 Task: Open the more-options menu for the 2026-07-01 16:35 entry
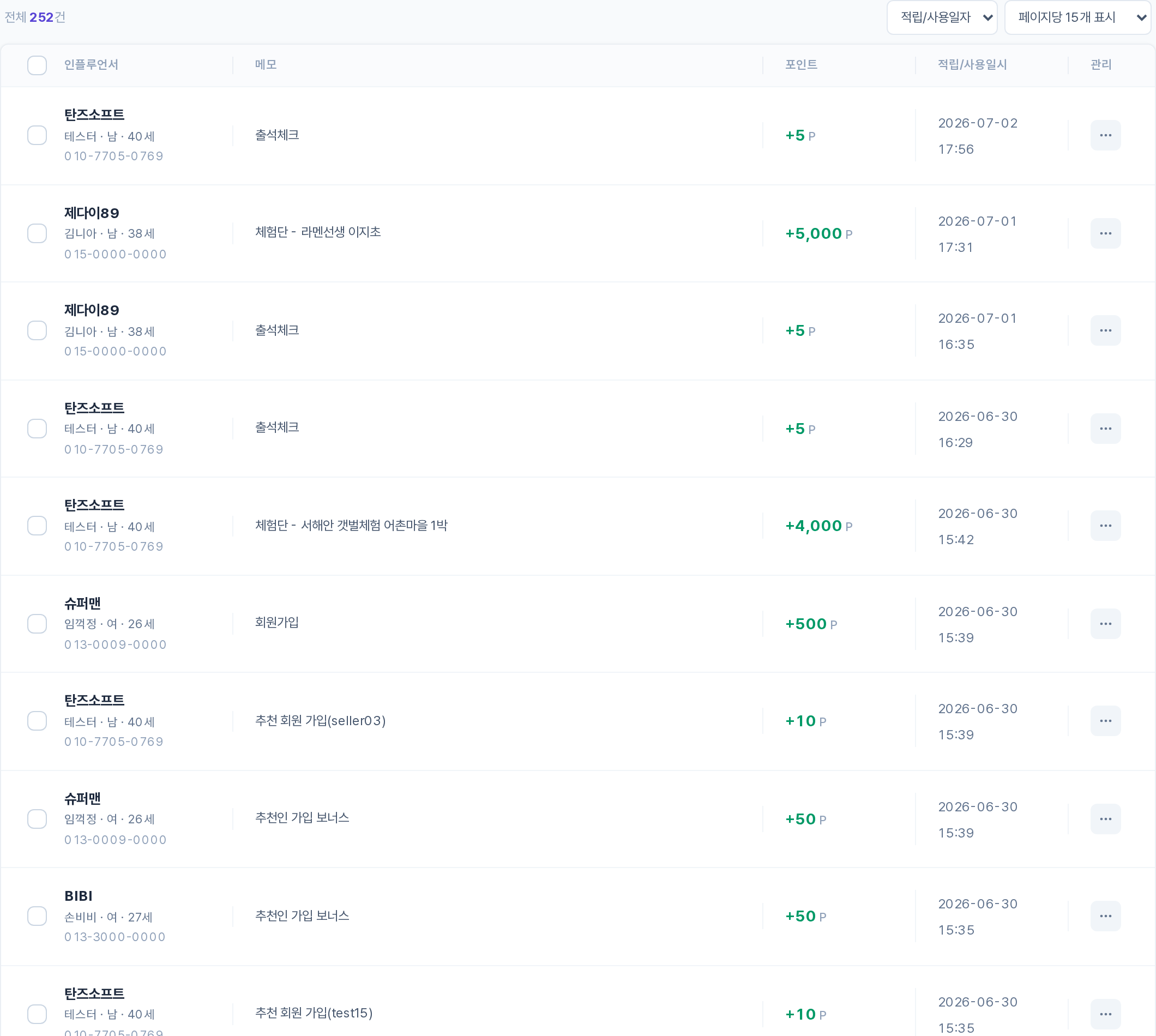coord(1105,331)
